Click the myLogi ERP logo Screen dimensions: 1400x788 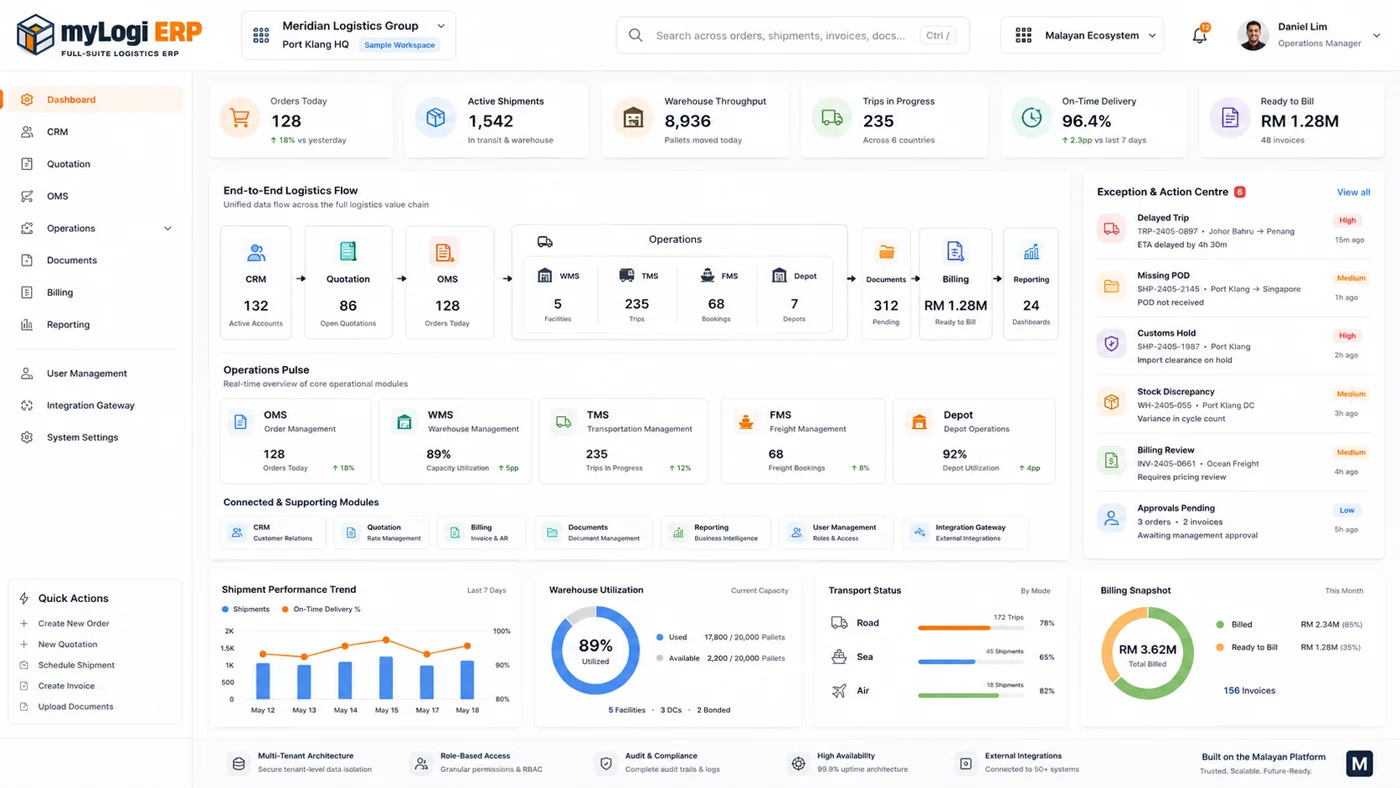[110, 35]
